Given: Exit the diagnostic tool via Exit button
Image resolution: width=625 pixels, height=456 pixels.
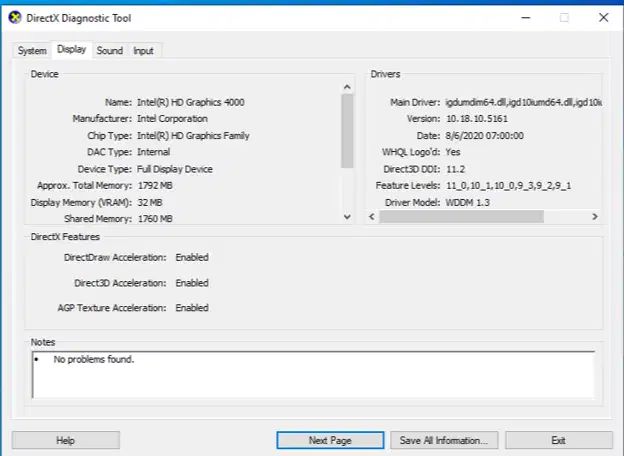Looking at the screenshot, I should pyautogui.click(x=558, y=440).
